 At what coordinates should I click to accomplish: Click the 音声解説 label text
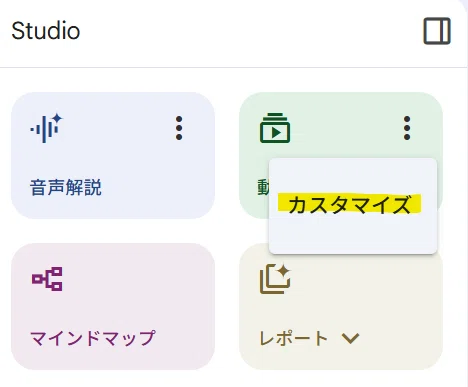(x=66, y=187)
